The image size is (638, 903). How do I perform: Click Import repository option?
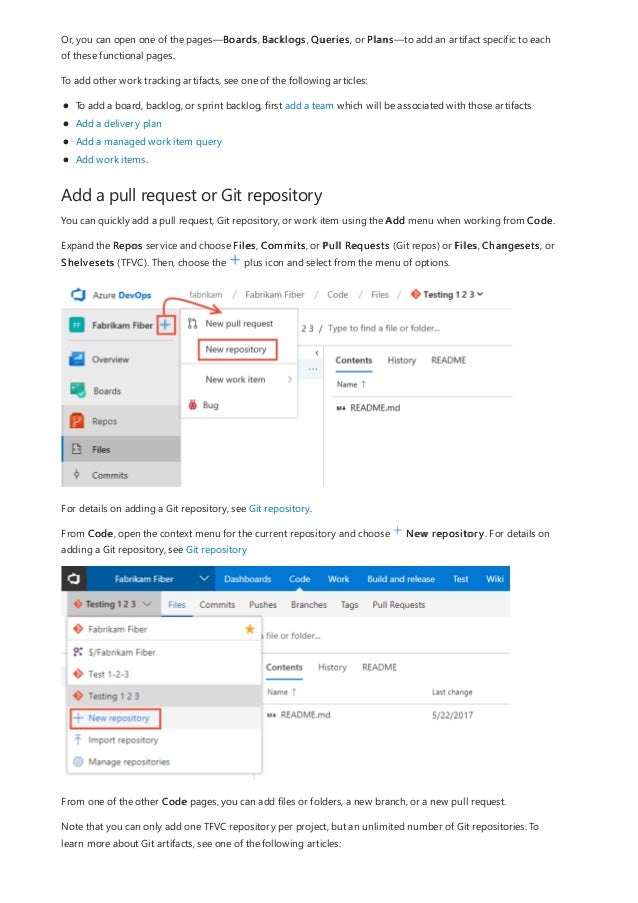[x=123, y=739]
